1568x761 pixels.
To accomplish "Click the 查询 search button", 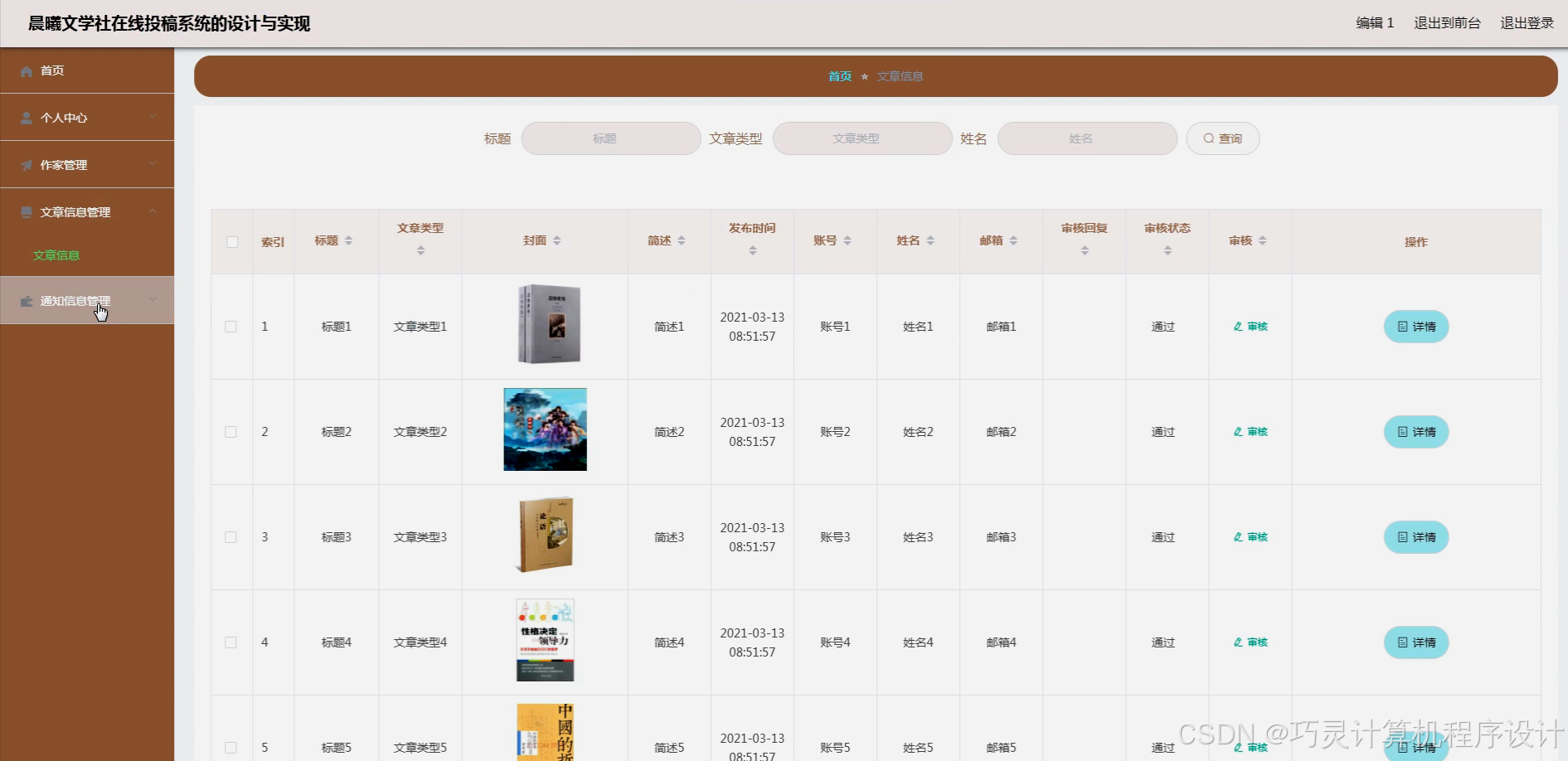I will (1223, 138).
